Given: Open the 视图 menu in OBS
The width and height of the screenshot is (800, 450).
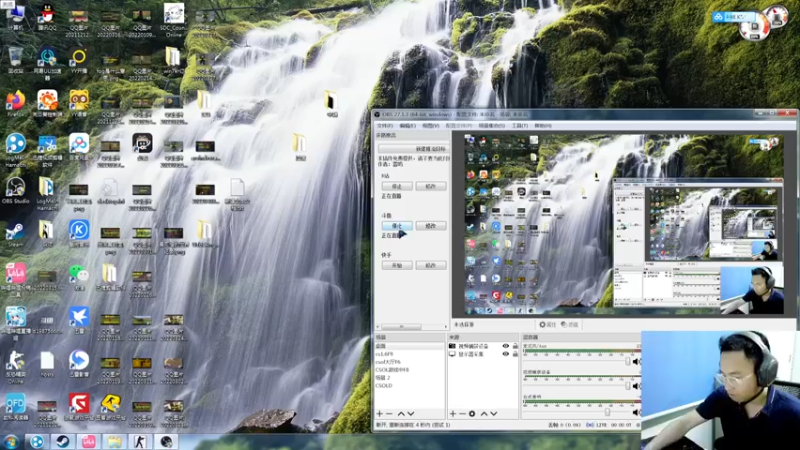Looking at the screenshot, I should (431, 126).
